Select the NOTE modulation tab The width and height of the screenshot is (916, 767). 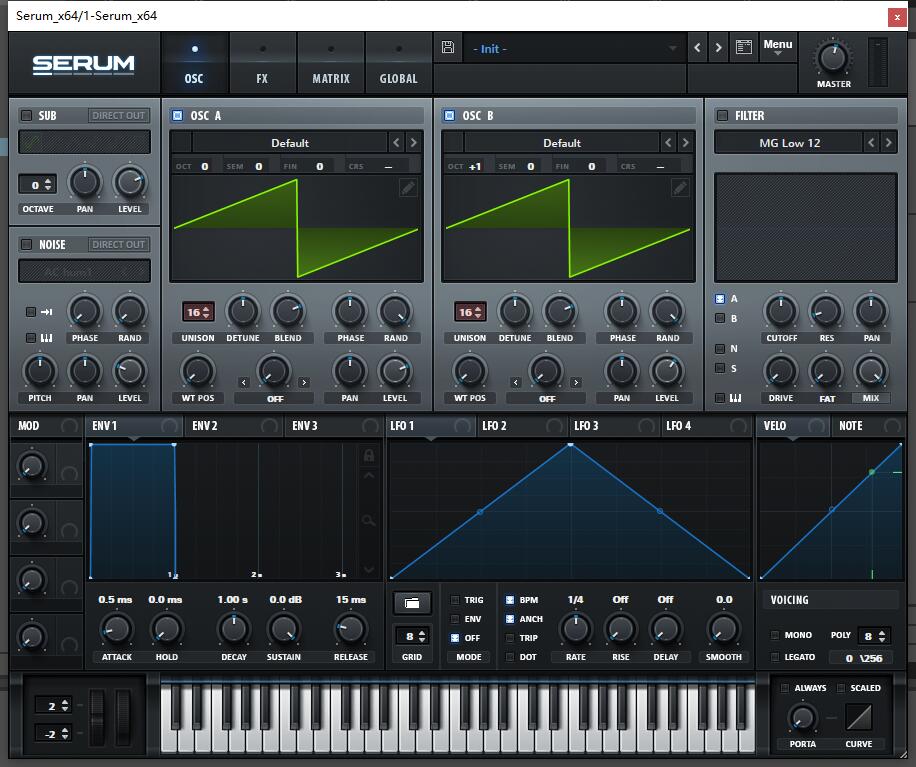coord(868,426)
